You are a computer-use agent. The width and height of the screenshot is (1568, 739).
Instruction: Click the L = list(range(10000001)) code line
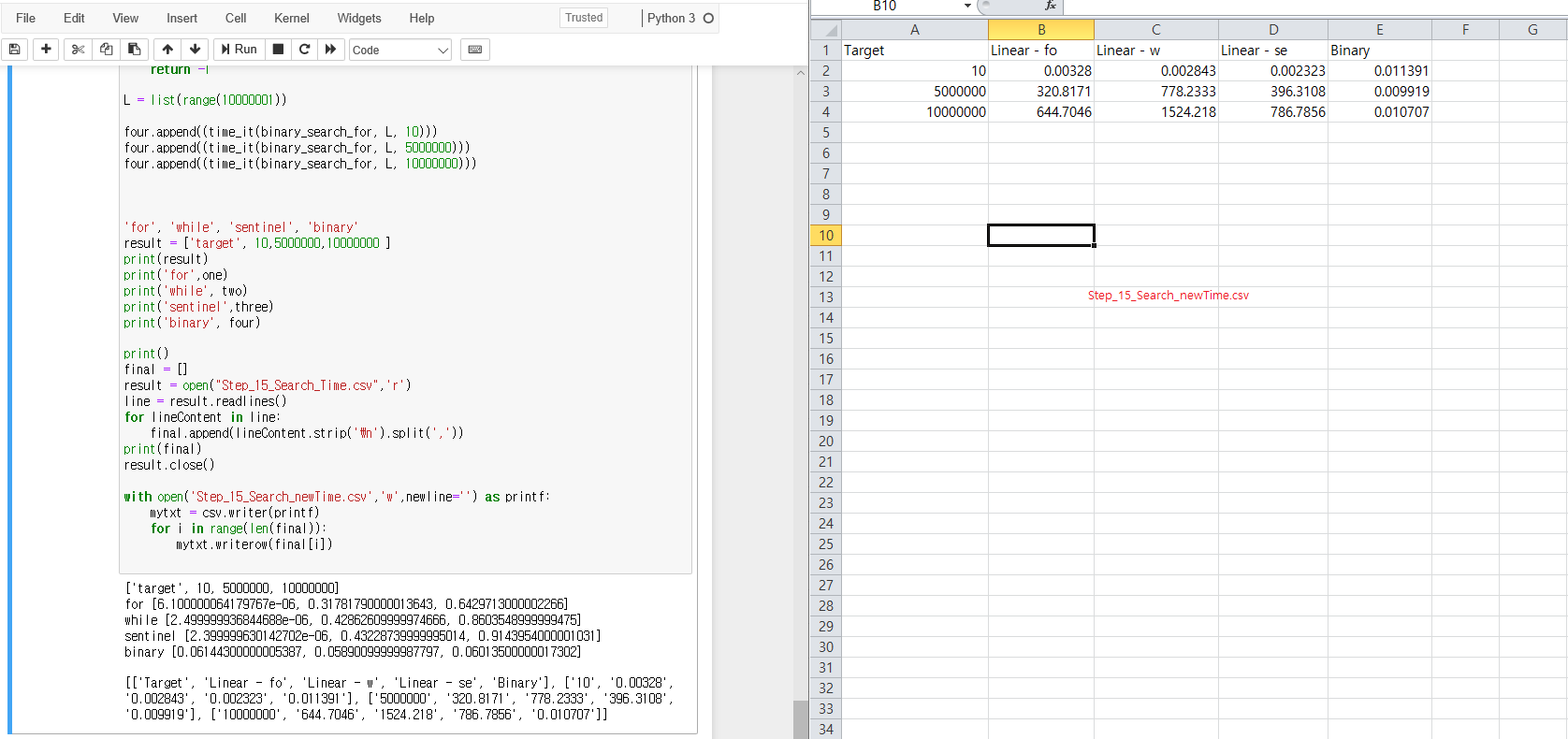pyautogui.click(x=206, y=100)
